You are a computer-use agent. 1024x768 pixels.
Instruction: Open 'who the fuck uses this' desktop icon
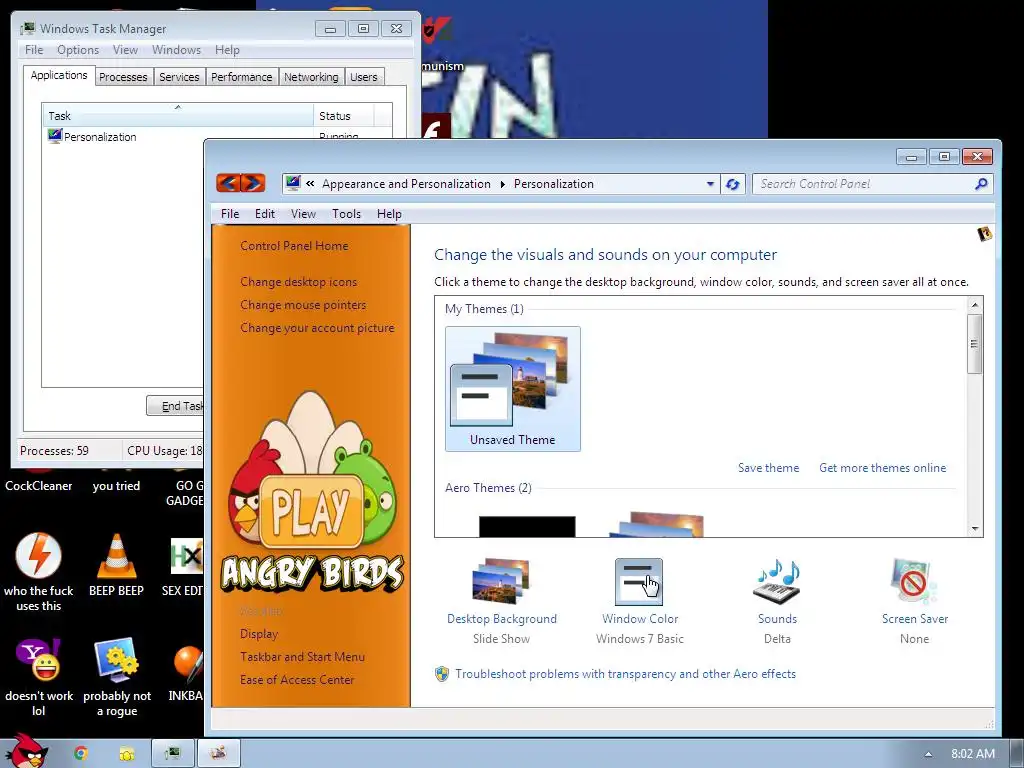(39, 572)
